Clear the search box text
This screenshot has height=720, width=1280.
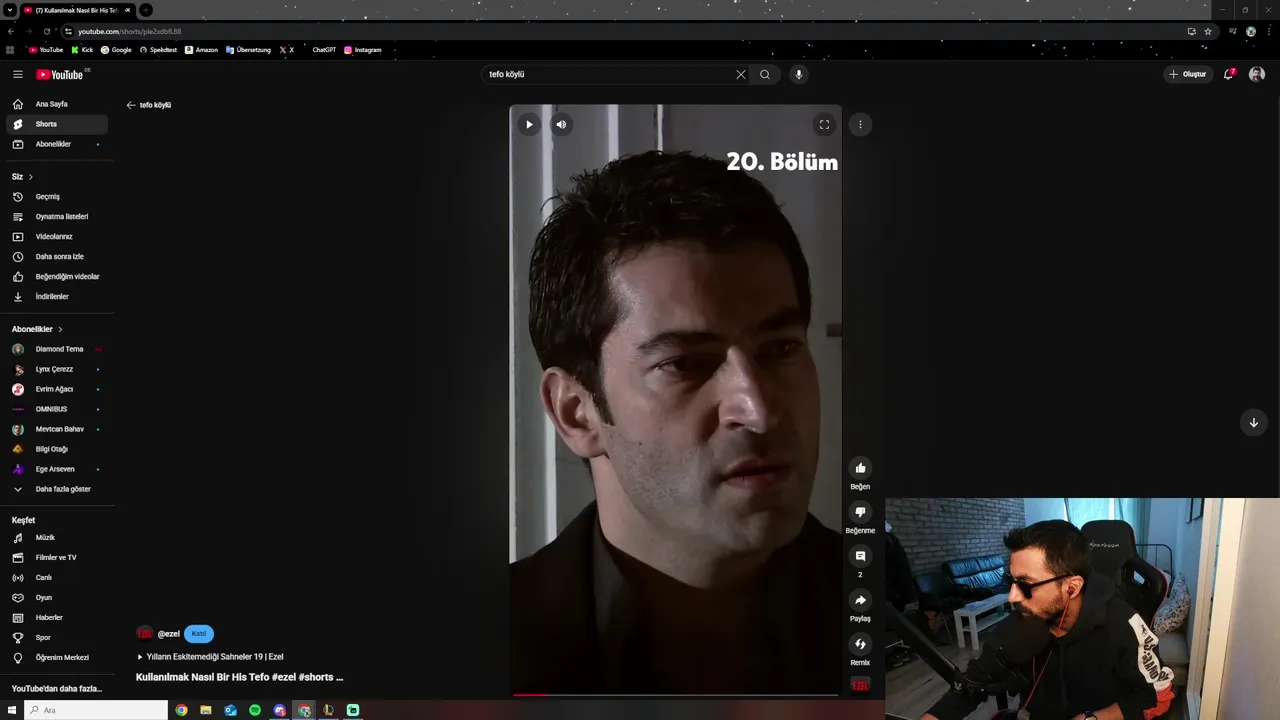741,74
